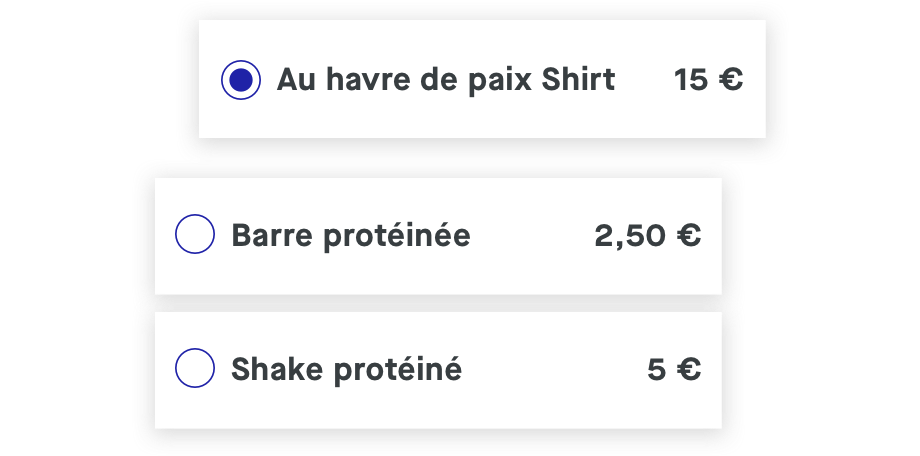The height and width of the screenshot is (456, 920).
Task: Click the Barre protéinée label text
Action: (350, 236)
